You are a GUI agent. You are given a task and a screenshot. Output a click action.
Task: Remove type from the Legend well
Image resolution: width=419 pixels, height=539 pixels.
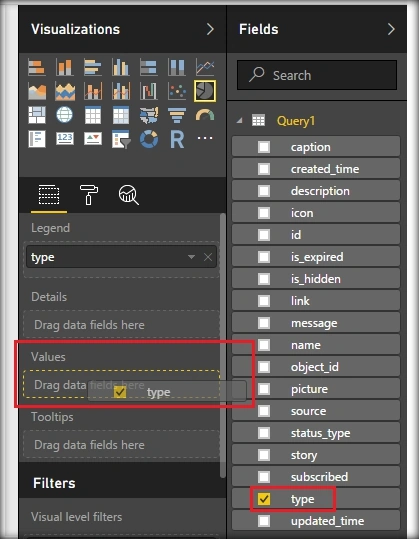[208, 257]
